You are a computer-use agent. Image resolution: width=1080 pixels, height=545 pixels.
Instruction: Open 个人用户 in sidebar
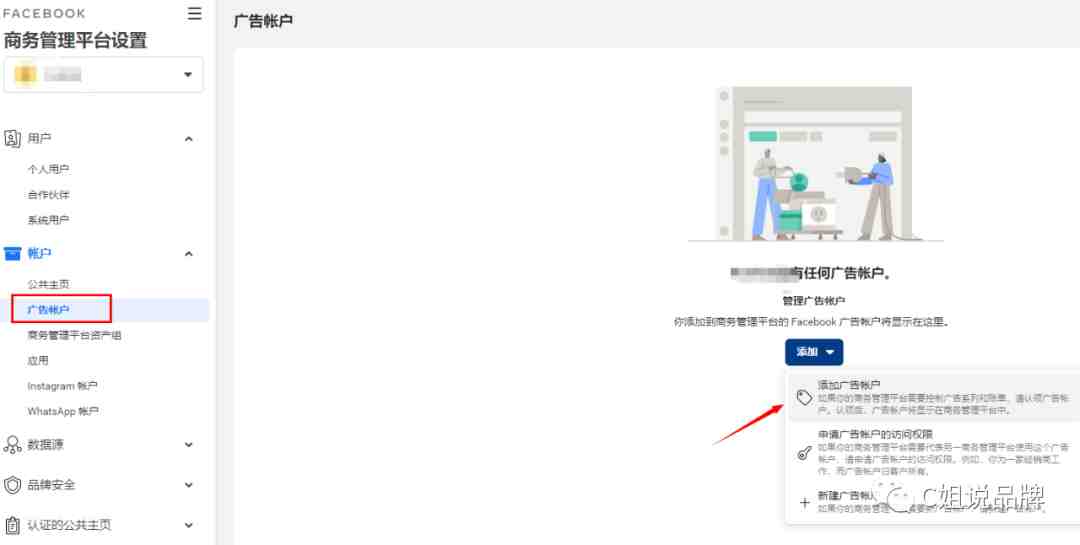[48, 169]
